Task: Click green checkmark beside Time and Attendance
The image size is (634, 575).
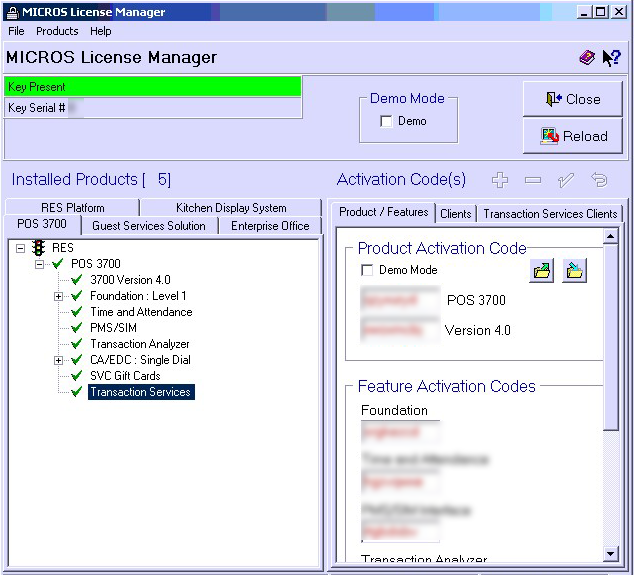Action: click(76, 312)
